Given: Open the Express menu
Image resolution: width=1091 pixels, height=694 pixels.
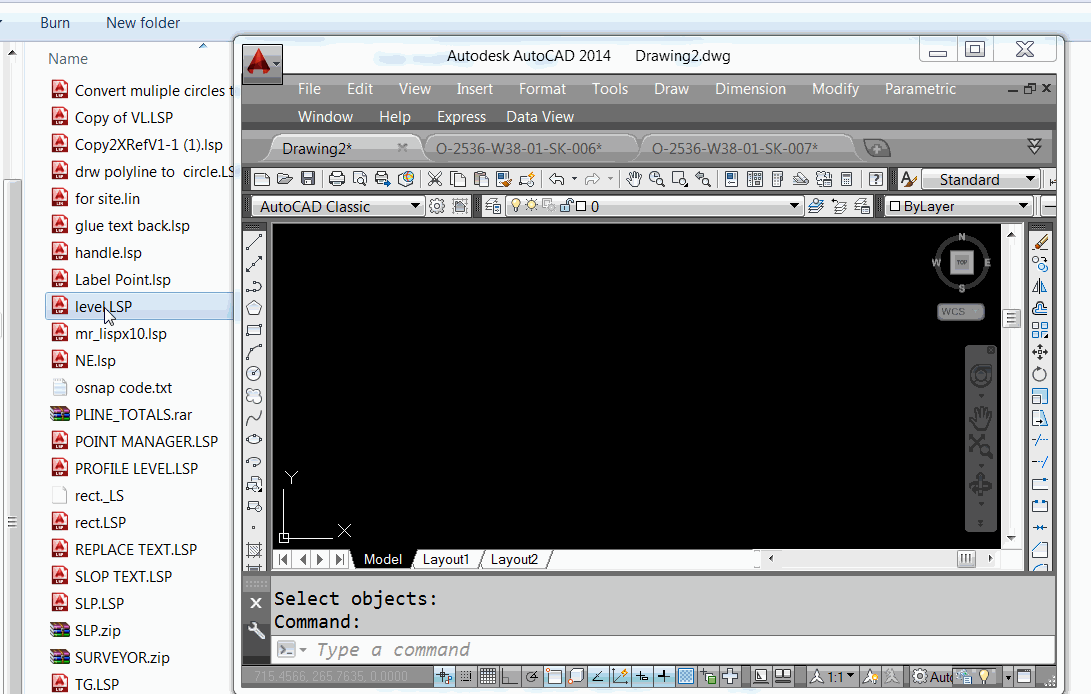Looking at the screenshot, I should pos(461,117).
